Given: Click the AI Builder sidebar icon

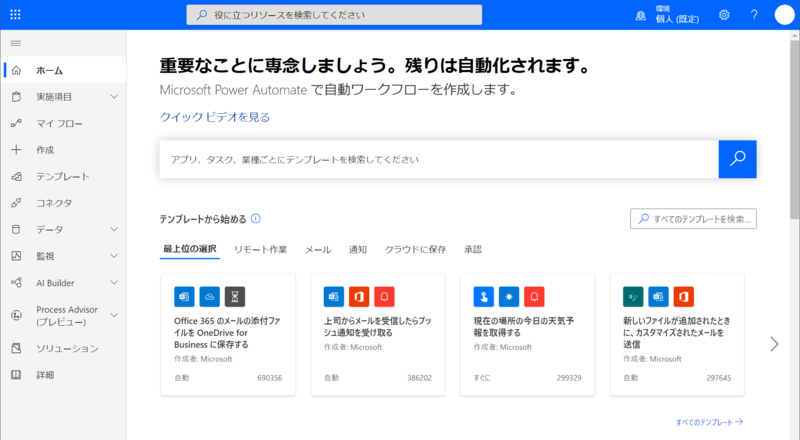Looking at the screenshot, I should 16,282.
